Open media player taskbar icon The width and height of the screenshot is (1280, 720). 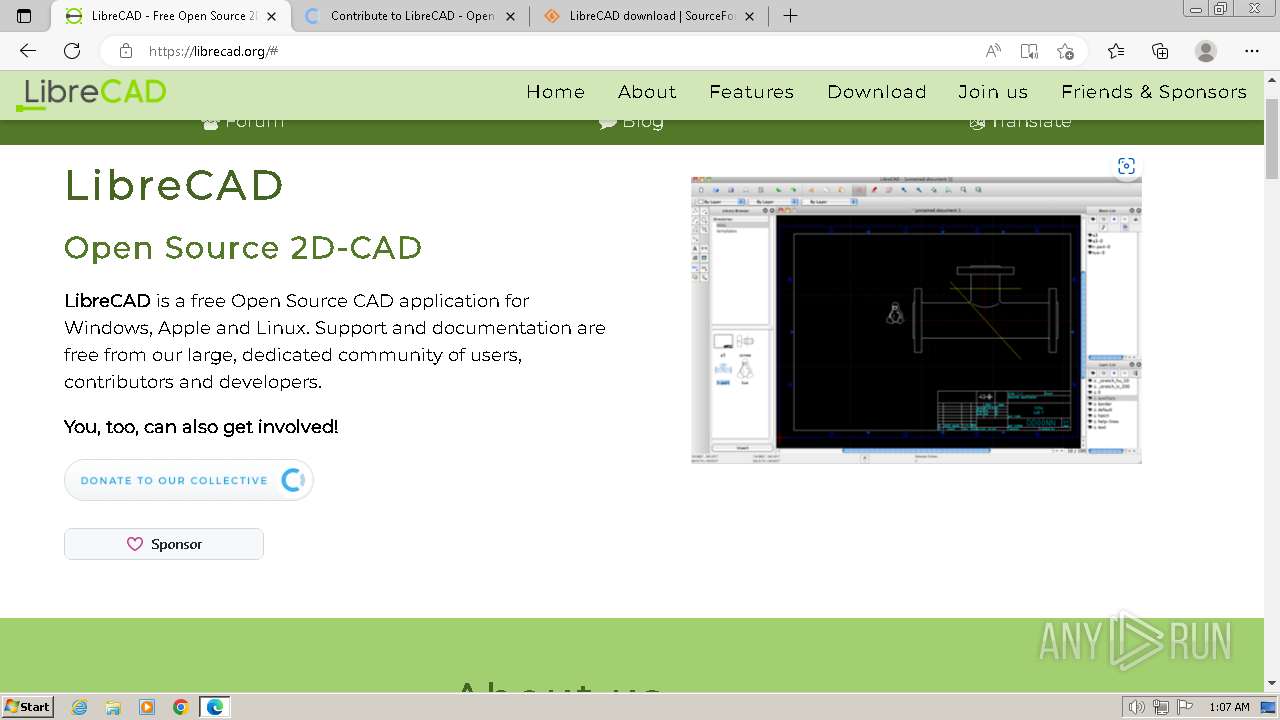point(147,707)
